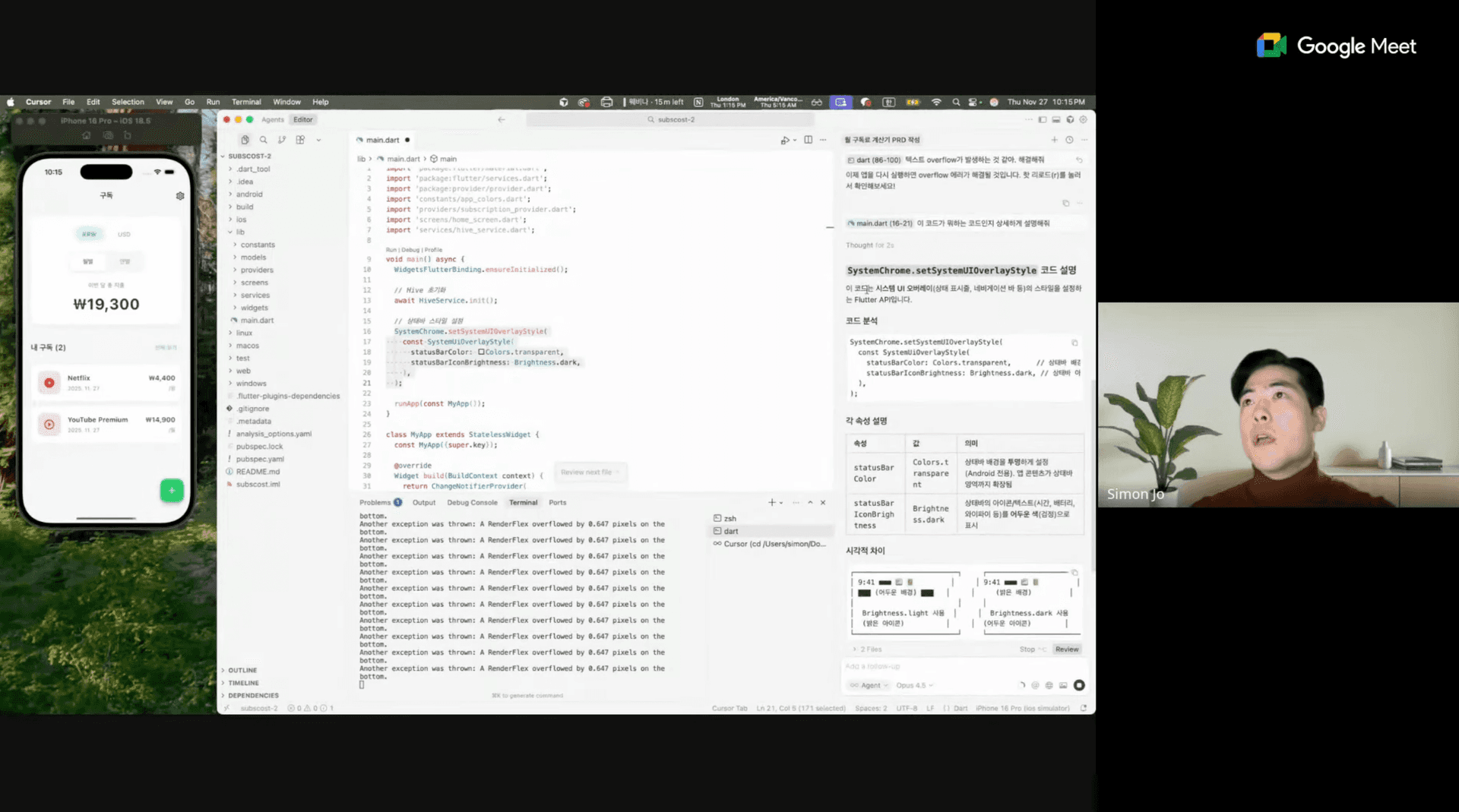
Task: Open chat history clock icon
Action: (1069, 140)
